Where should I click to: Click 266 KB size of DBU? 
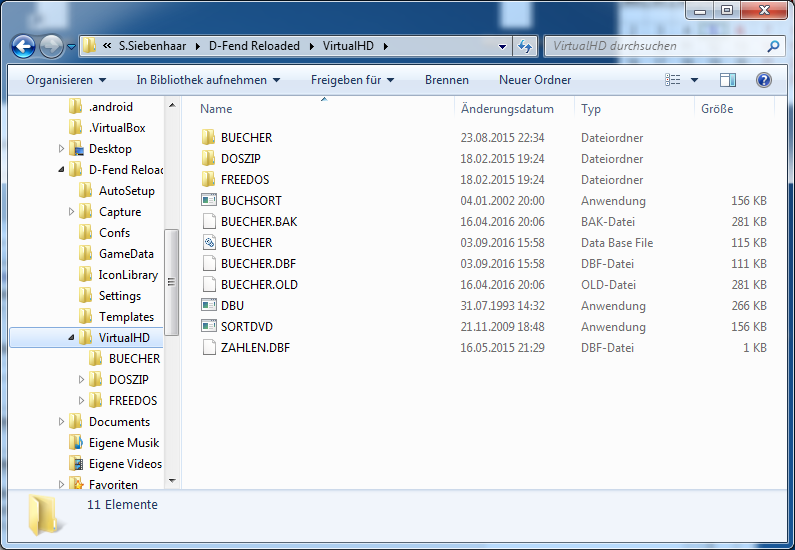(x=748, y=306)
